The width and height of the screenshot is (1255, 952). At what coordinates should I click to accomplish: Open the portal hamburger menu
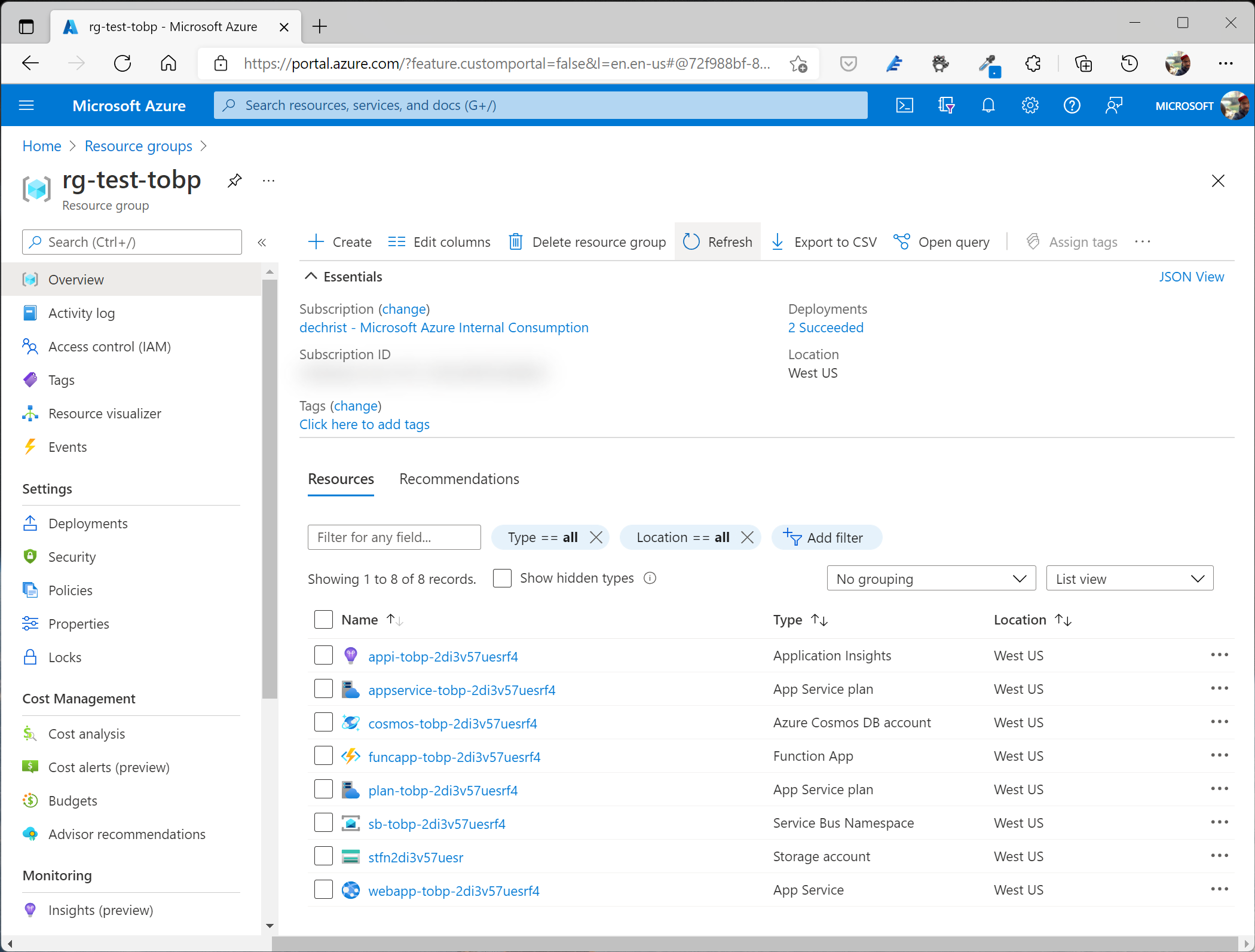click(x=26, y=106)
